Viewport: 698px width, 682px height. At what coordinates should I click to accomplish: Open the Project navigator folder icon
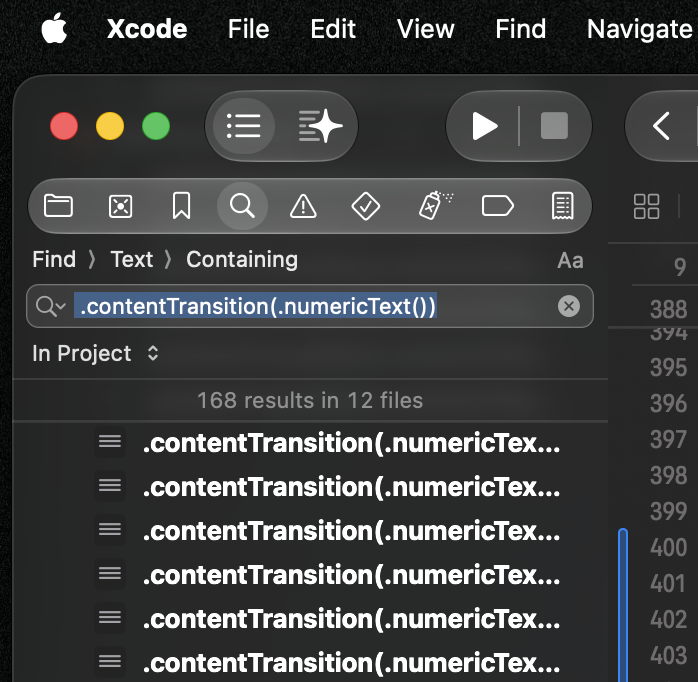click(x=58, y=206)
